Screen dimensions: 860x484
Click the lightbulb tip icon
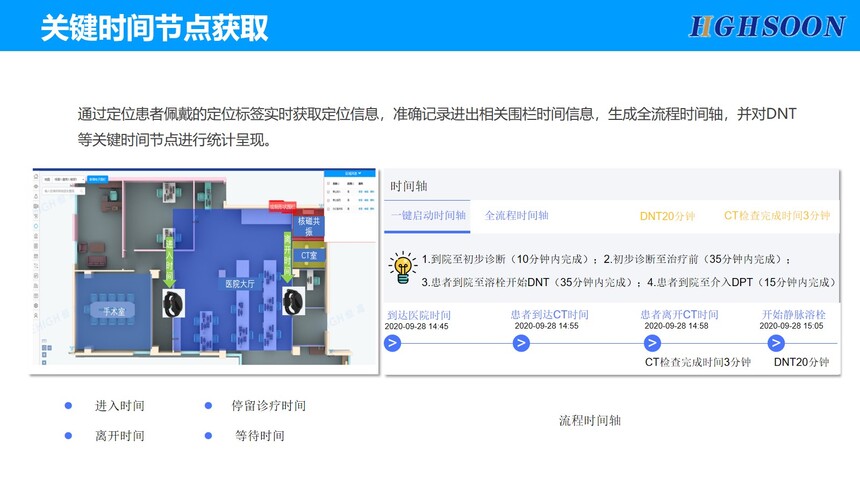click(x=402, y=266)
